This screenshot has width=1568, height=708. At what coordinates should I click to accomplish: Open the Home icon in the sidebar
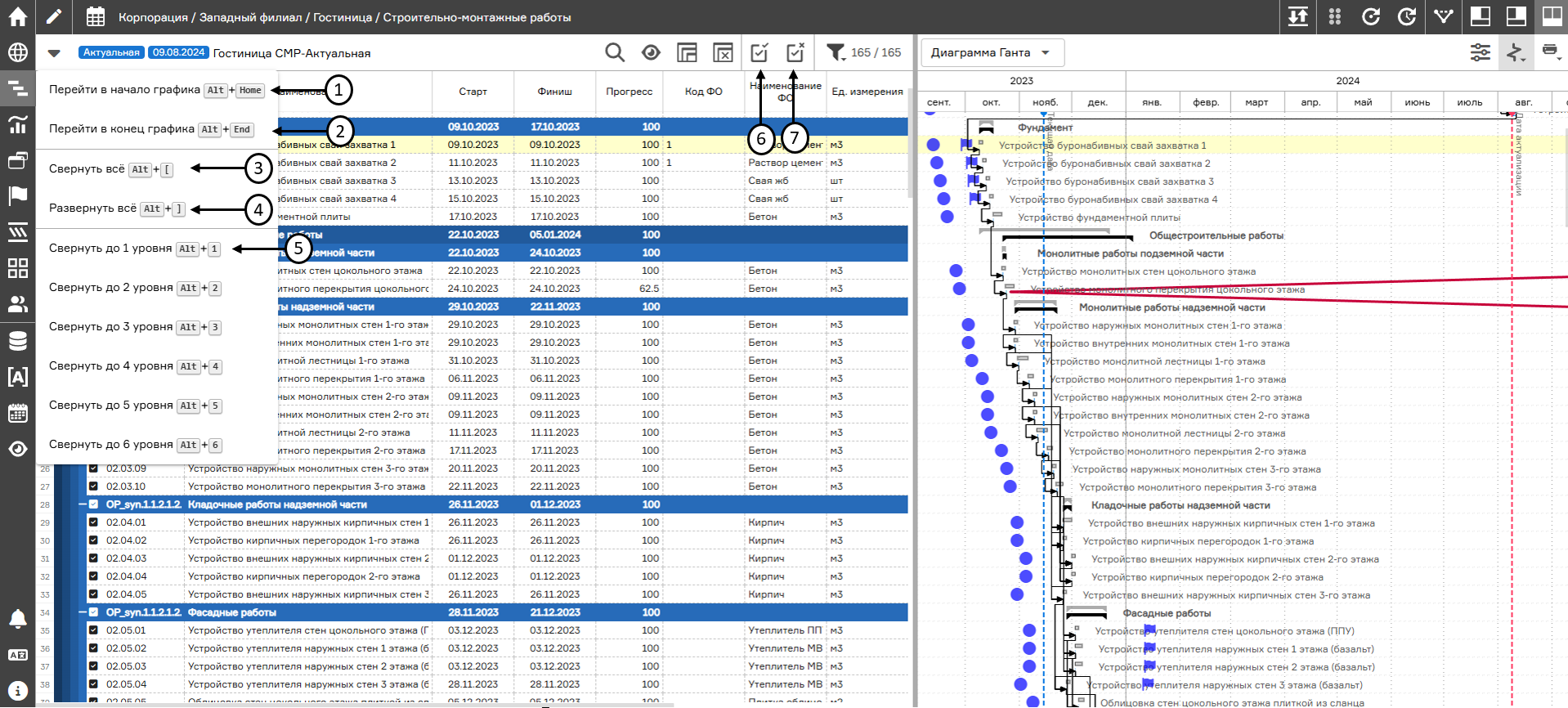pos(17,16)
